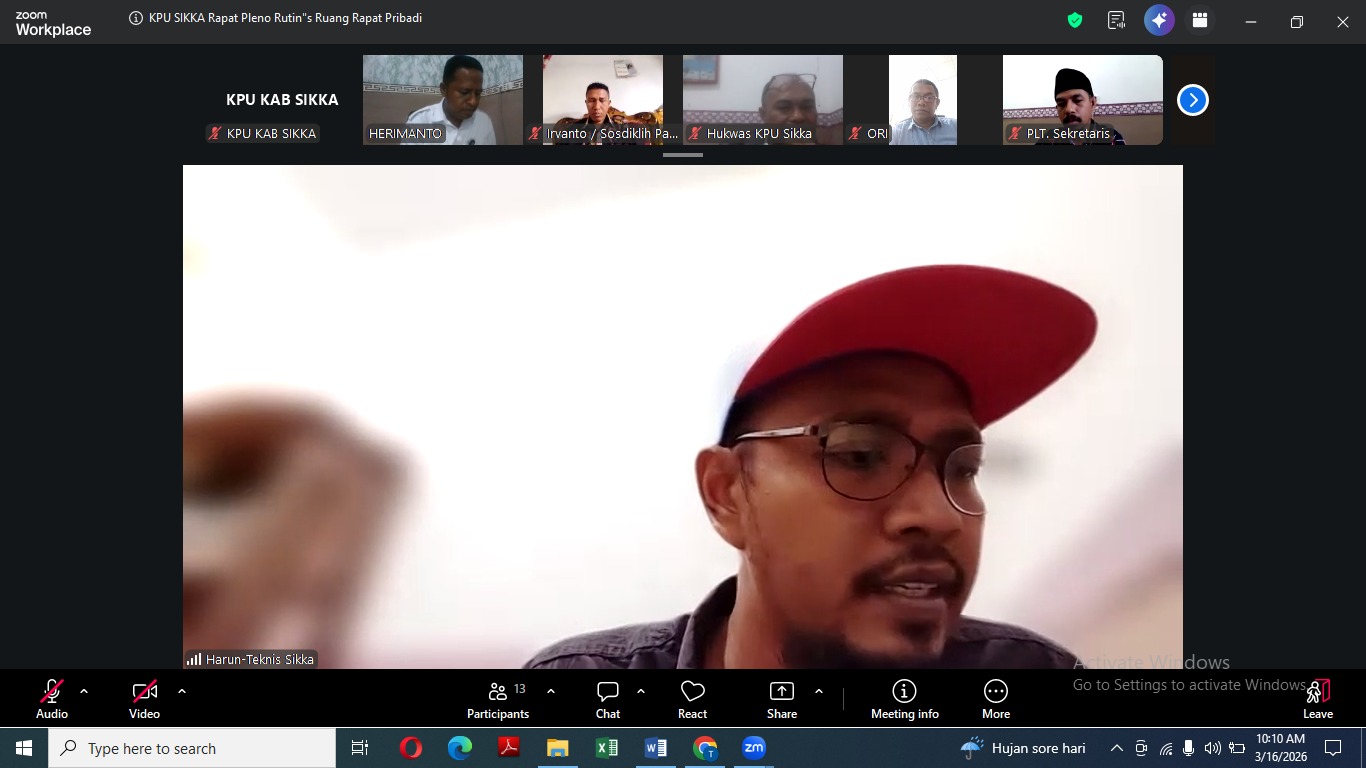Open the More options menu
Viewport: 1366px width, 768px height.
pyautogui.click(x=995, y=699)
